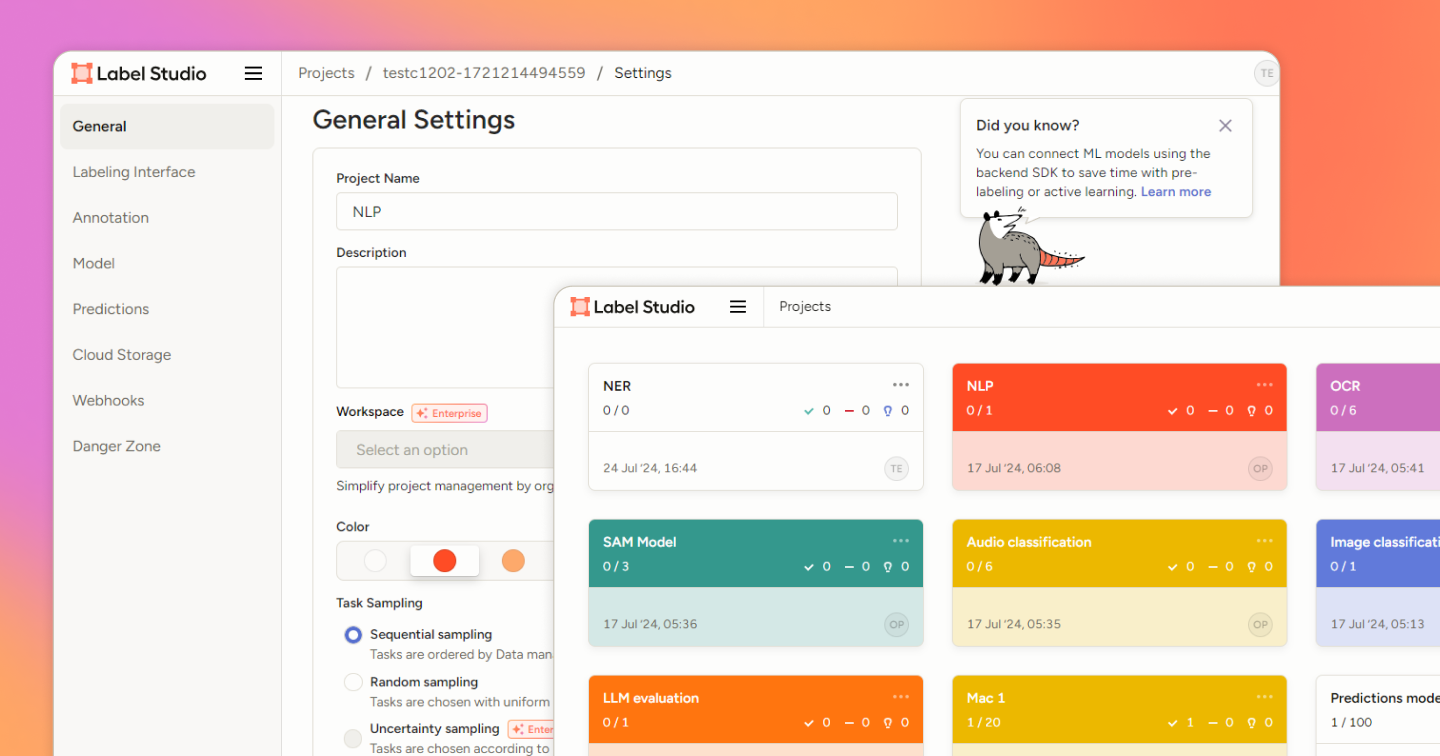Image resolution: width=1440 pixels, height=756 pixels.
Task: Select the orange color swatch
Action: (x=513, y=561)
